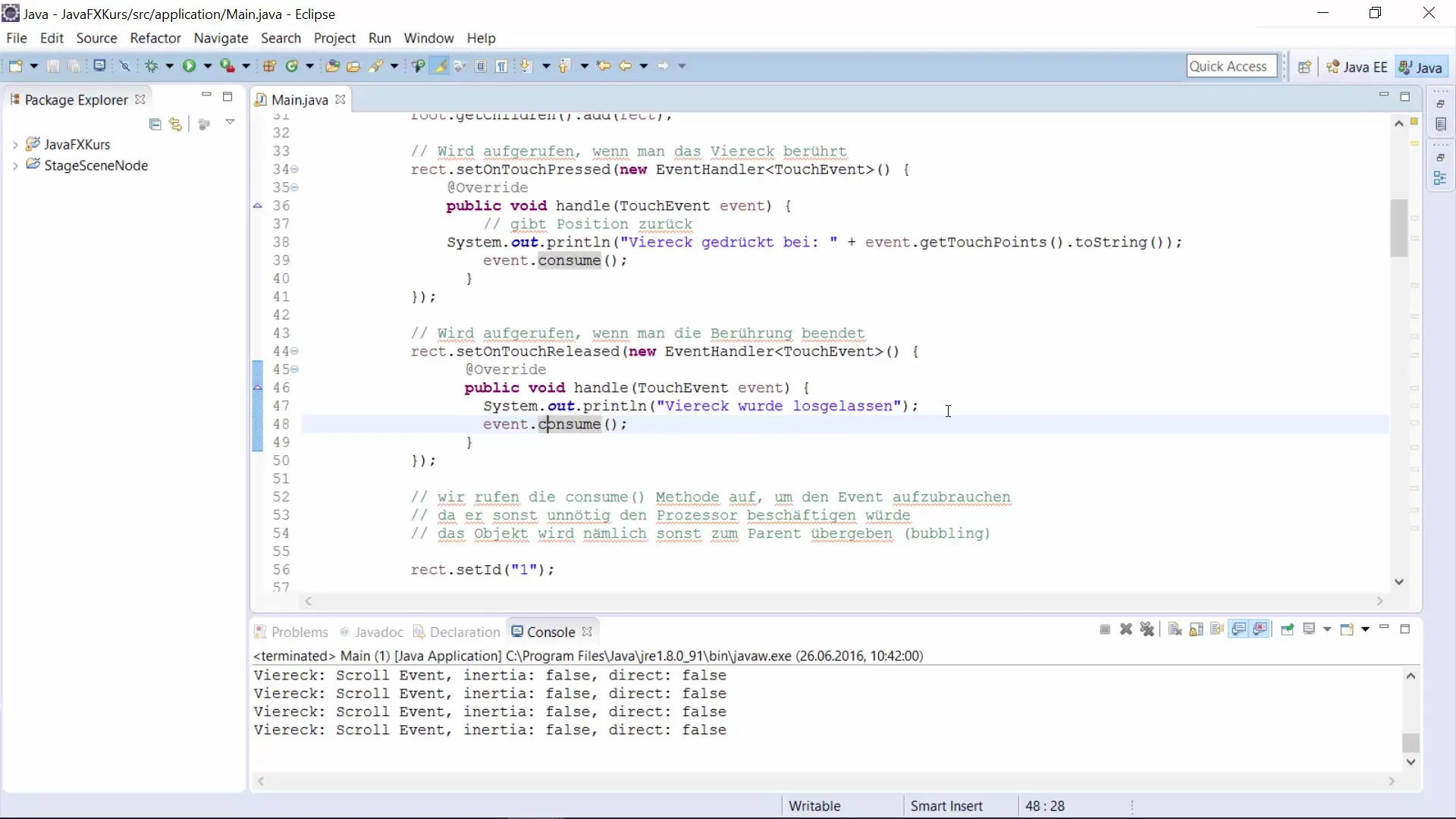Switch to the Declaration tab

coord(457,632)
